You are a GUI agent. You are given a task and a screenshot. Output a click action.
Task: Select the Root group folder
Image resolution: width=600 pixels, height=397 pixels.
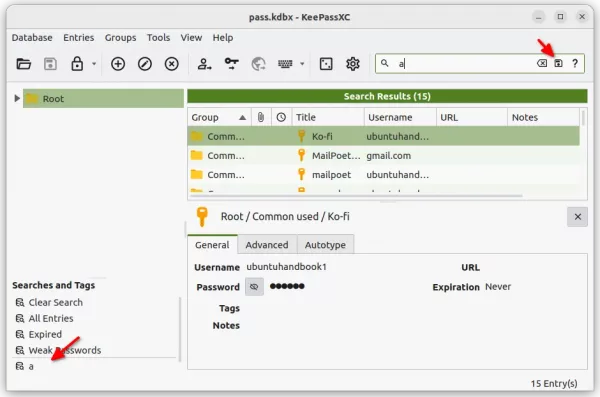[103, 98]
